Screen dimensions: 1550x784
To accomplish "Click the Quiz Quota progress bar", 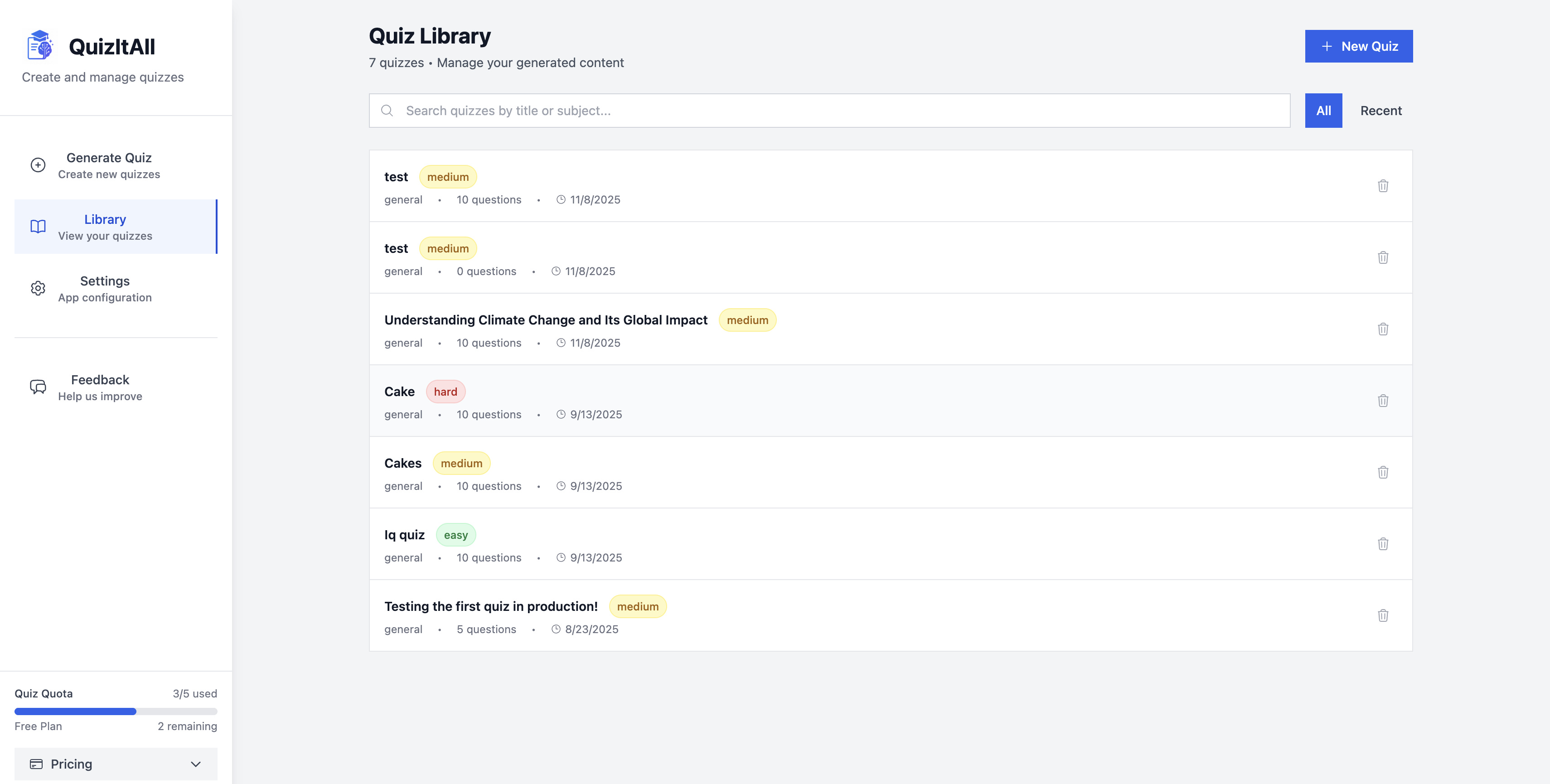I will coord(116,711).
